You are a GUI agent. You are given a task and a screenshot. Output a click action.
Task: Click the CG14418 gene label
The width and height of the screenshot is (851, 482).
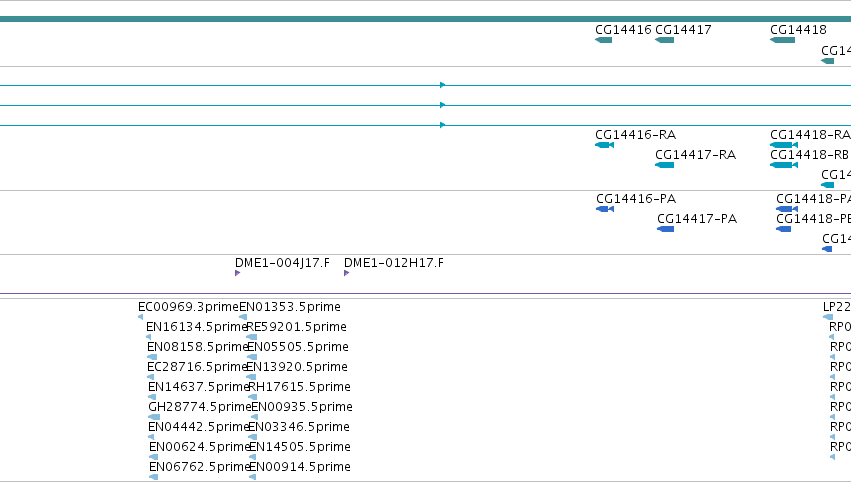pyautogui.click(x=798, y=30)
